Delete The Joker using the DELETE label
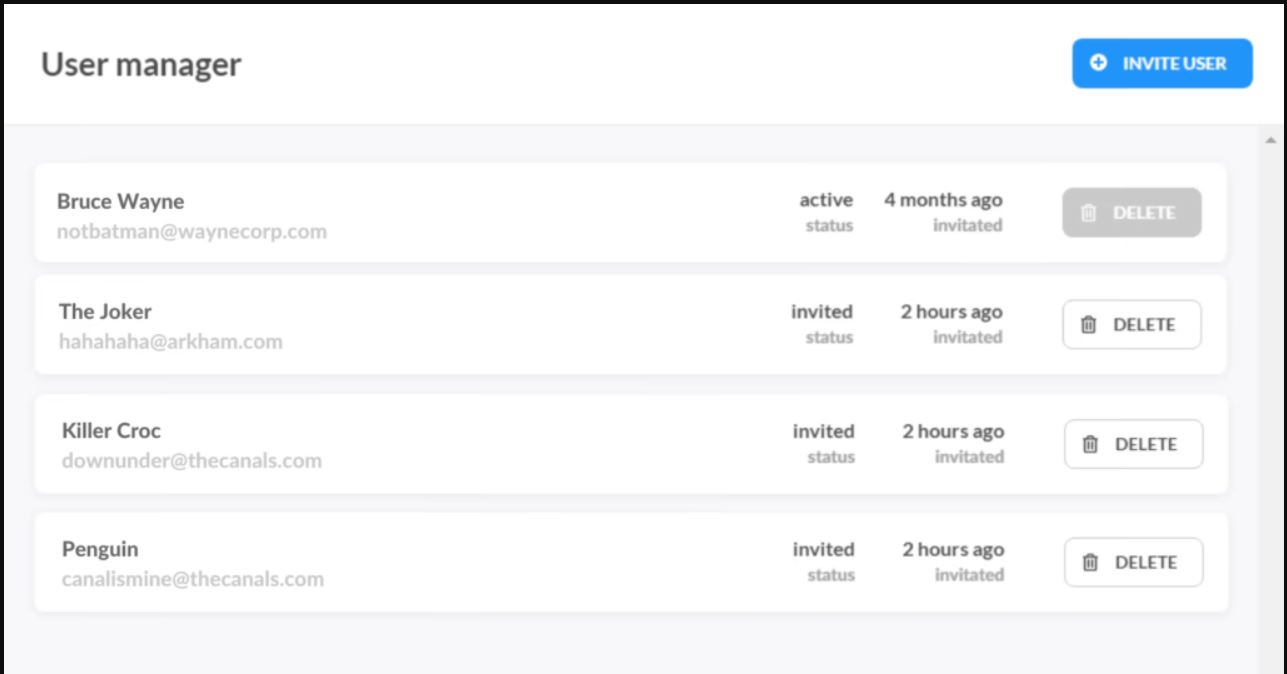This screenshot has height=674, width=1287. [x=1144, y=325]
